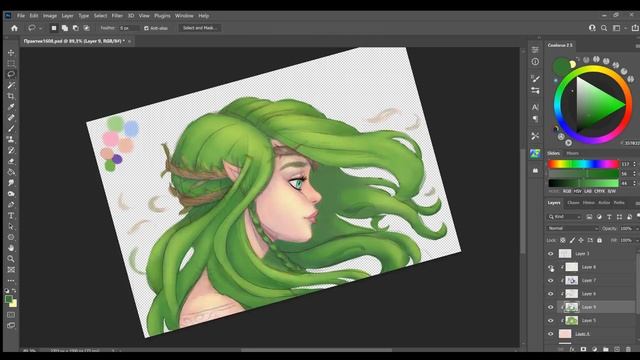Toggle visibility of Layer 4
This screenshot has height=360, width=640.
551,334
